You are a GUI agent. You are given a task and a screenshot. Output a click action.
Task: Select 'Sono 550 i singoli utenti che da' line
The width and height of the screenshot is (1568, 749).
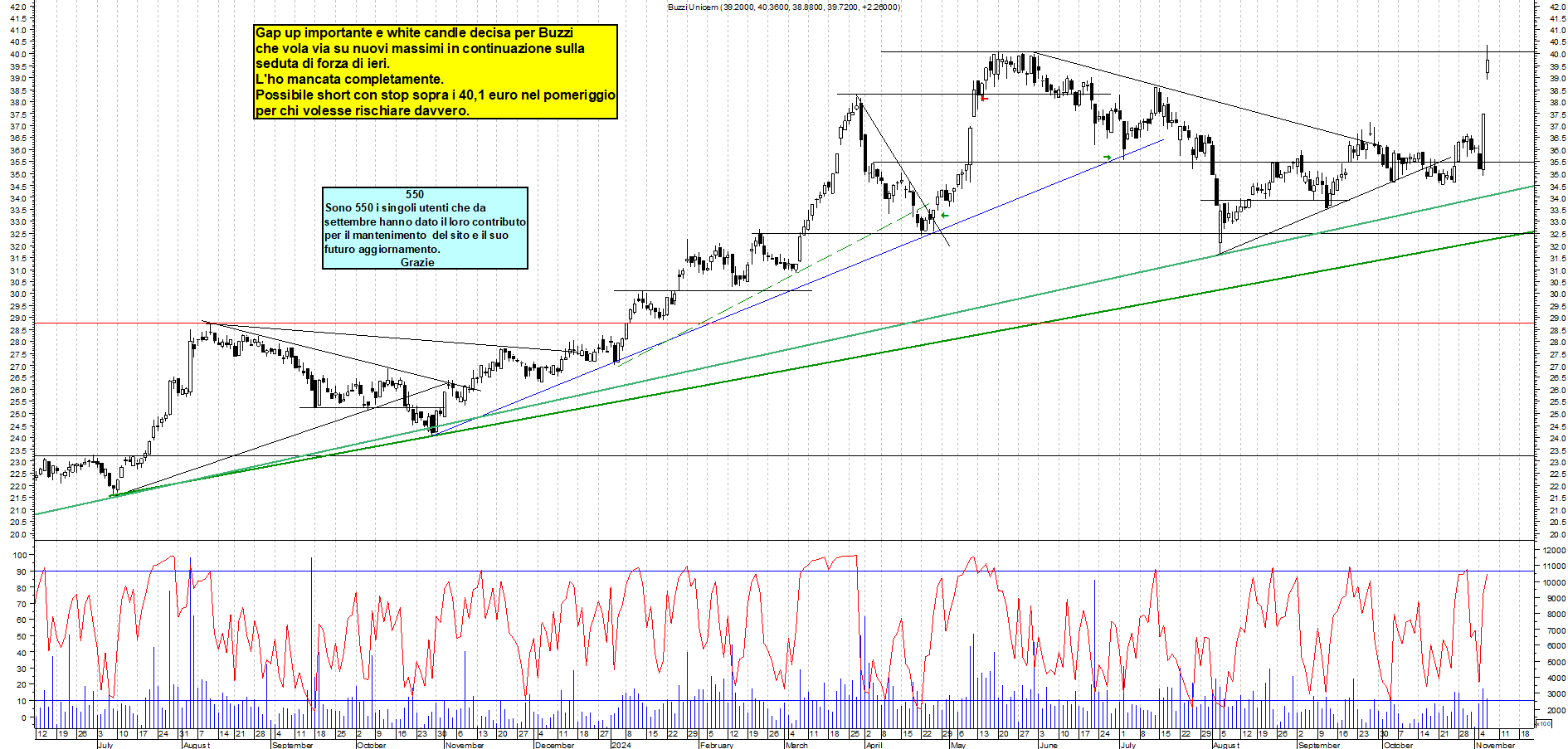coord(406,207)
